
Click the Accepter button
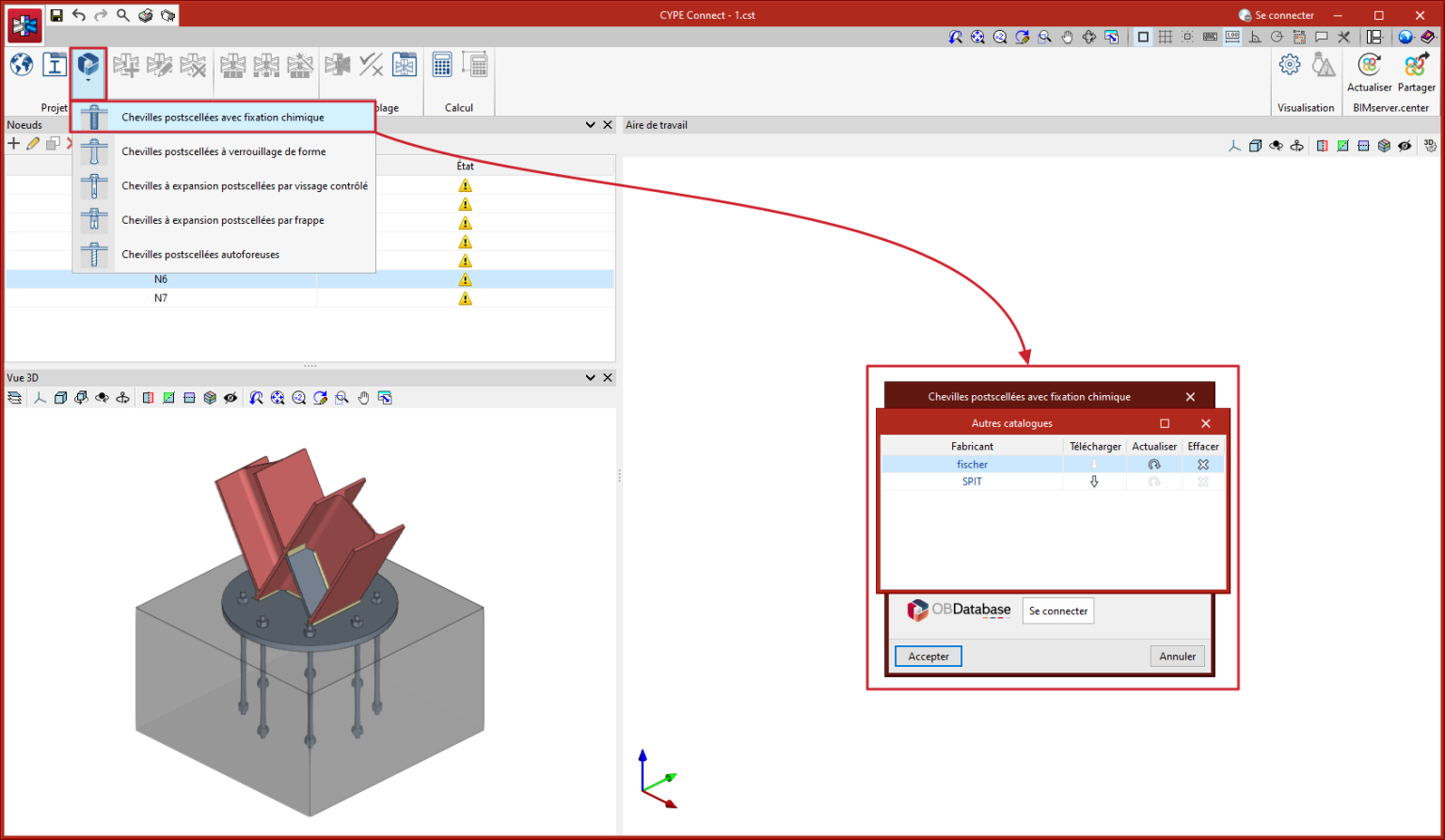[928, 657]
